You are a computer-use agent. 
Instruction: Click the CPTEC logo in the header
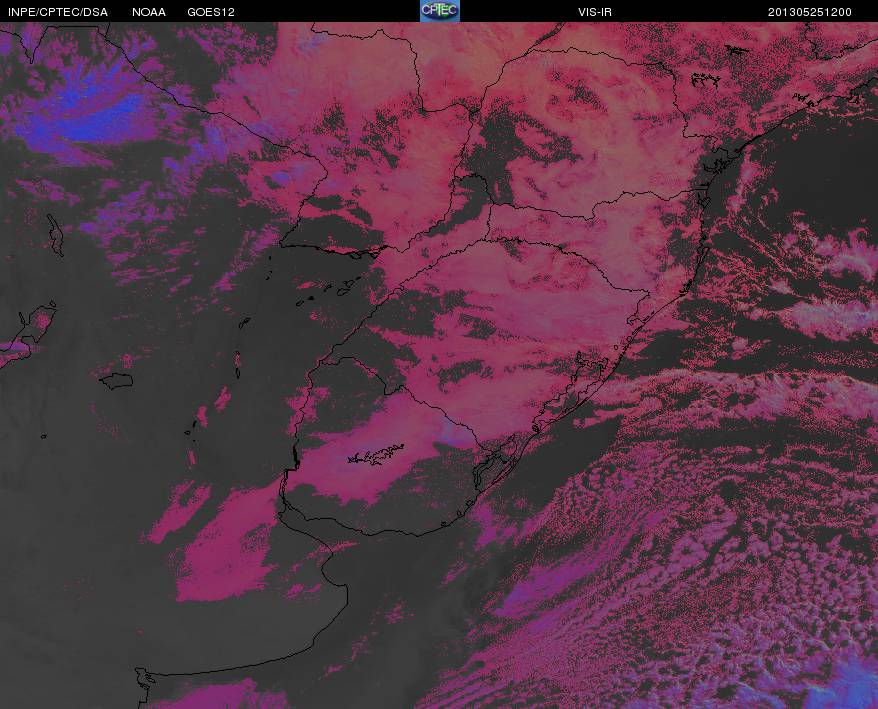click(x=440, y=11)
